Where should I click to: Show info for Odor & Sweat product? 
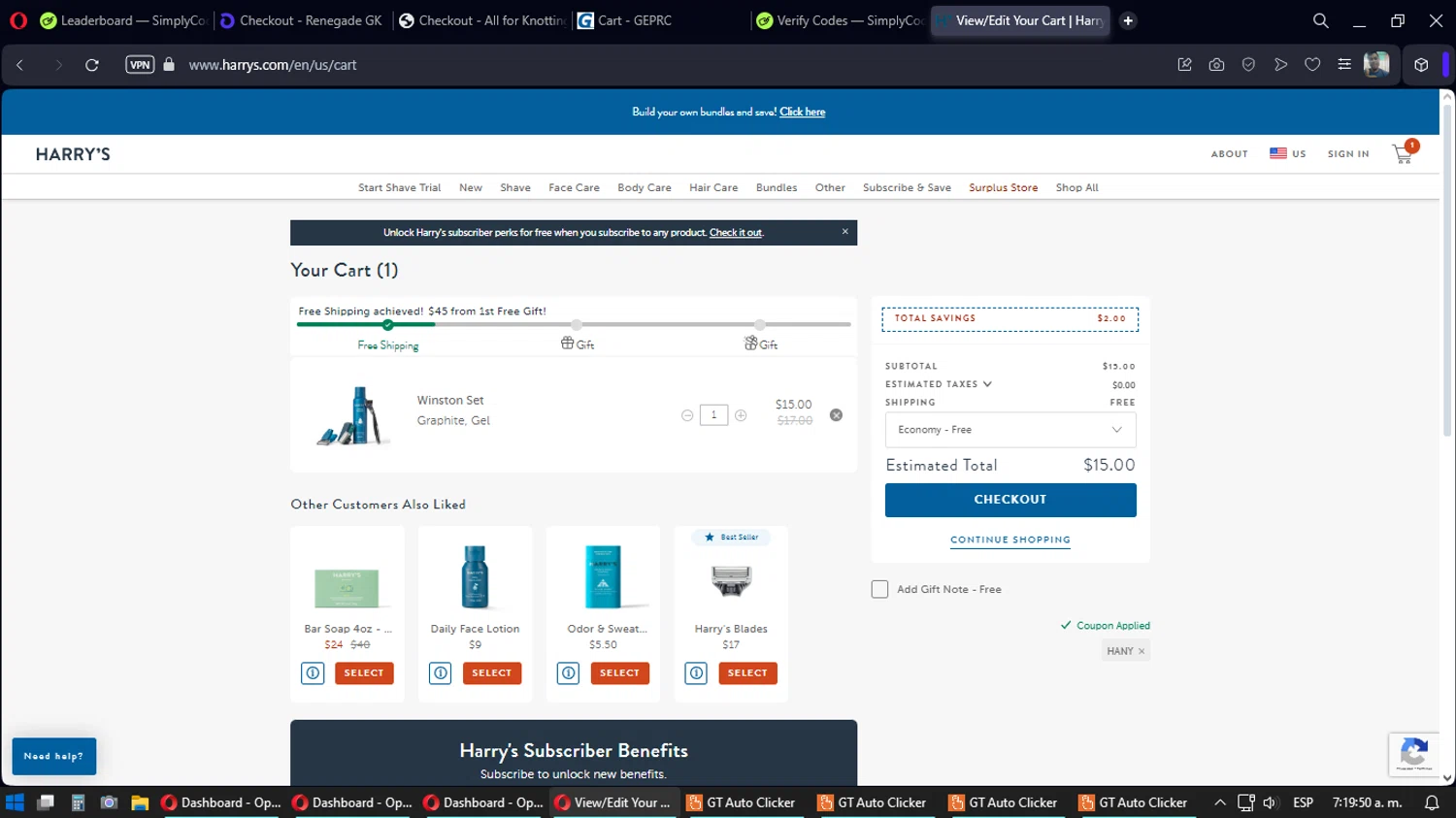point(569,672)
